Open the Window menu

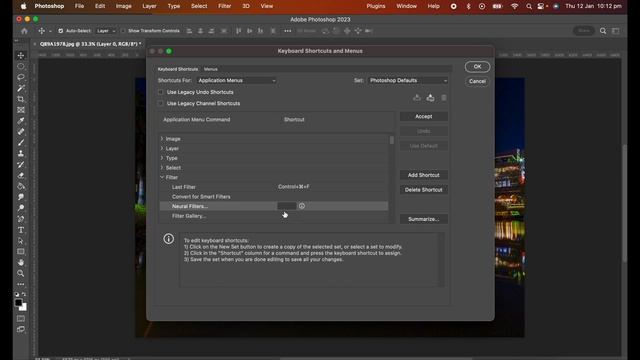pyautogui.click(x=407, y=6)
